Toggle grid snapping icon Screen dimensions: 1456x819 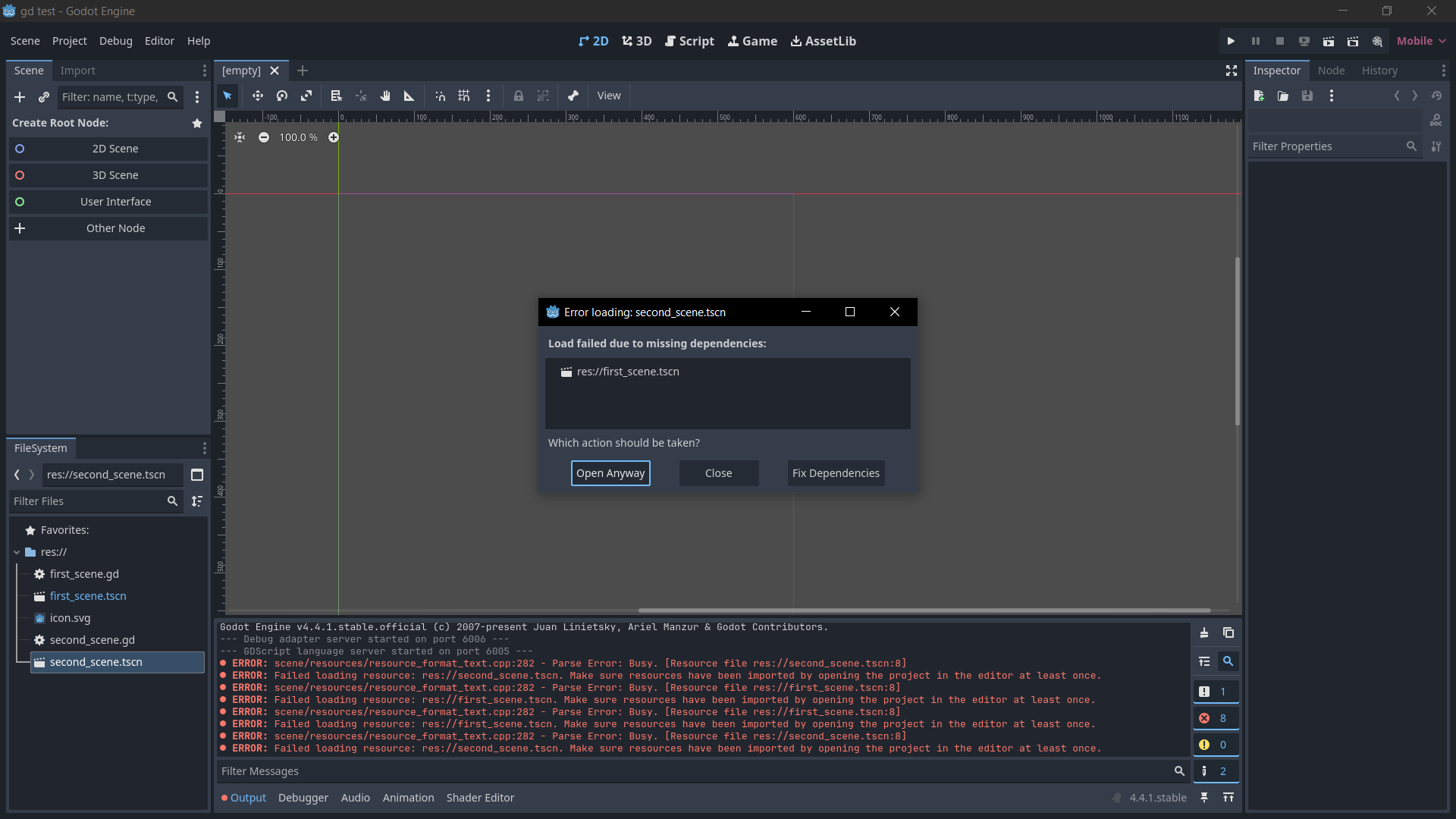[x=464, y=96]
